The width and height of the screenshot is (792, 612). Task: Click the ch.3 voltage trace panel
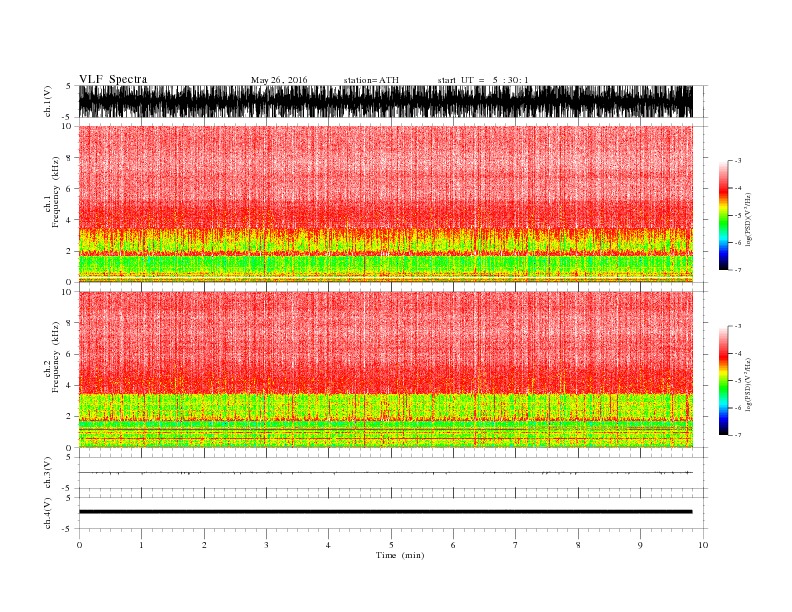(x=393, y=473)
